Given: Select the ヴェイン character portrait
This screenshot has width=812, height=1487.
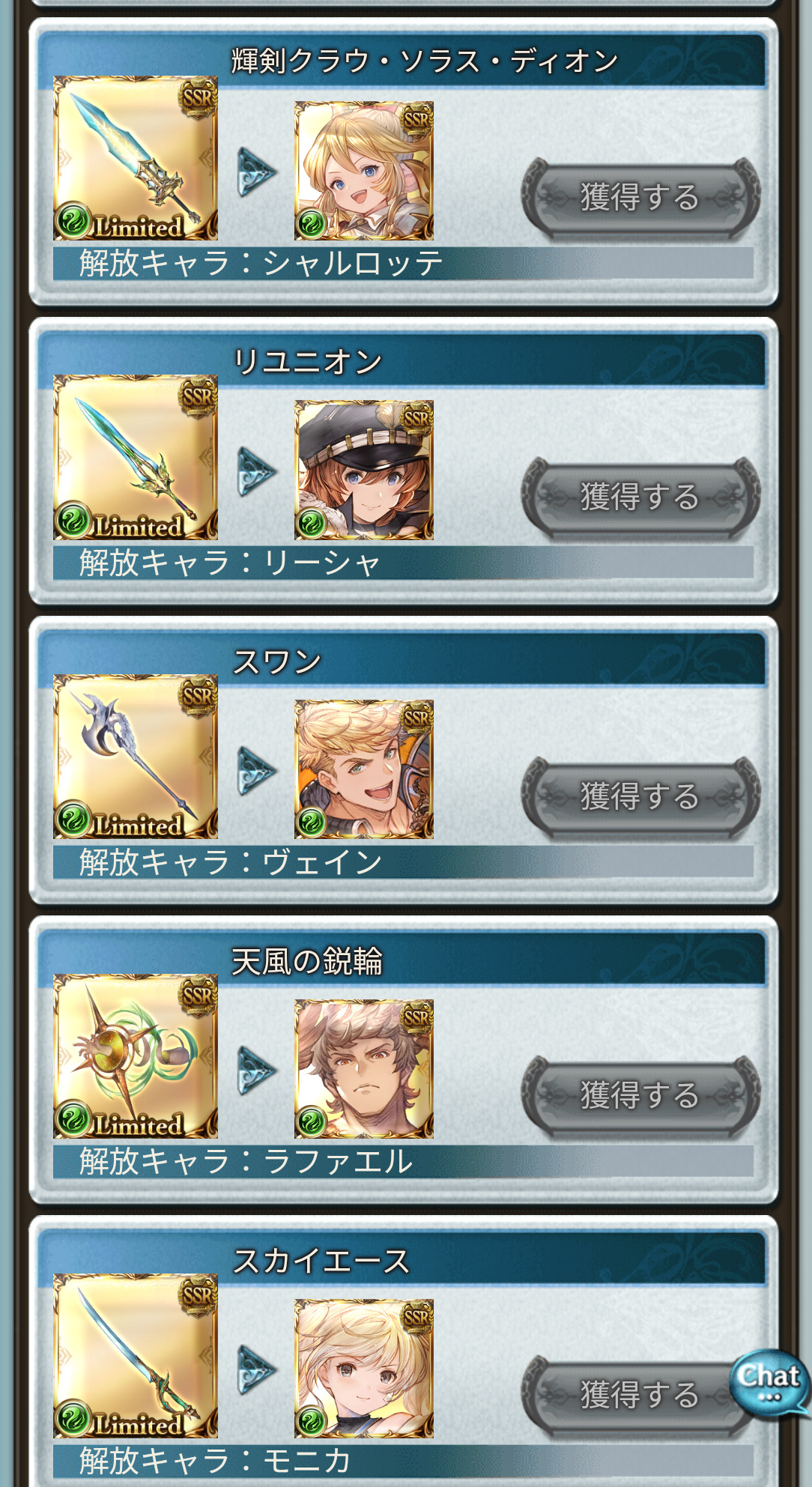Looking at the screenshot, I should click(x=364, y=769).
